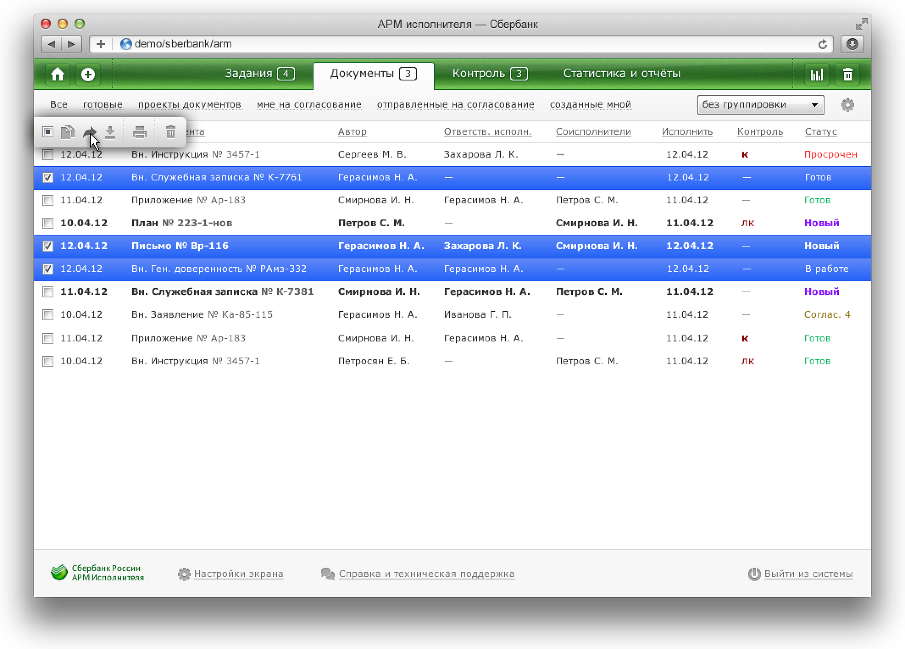Filter by 'мне на согласование' link
The width and height of the screenshot is (905, 649).
pyautogui.click(x=309, y=105)
